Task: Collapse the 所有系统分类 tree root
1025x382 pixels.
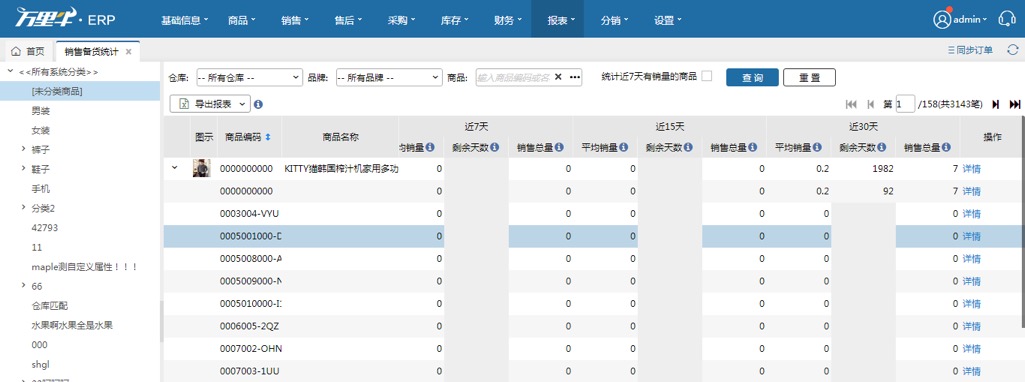Action: 10,71
